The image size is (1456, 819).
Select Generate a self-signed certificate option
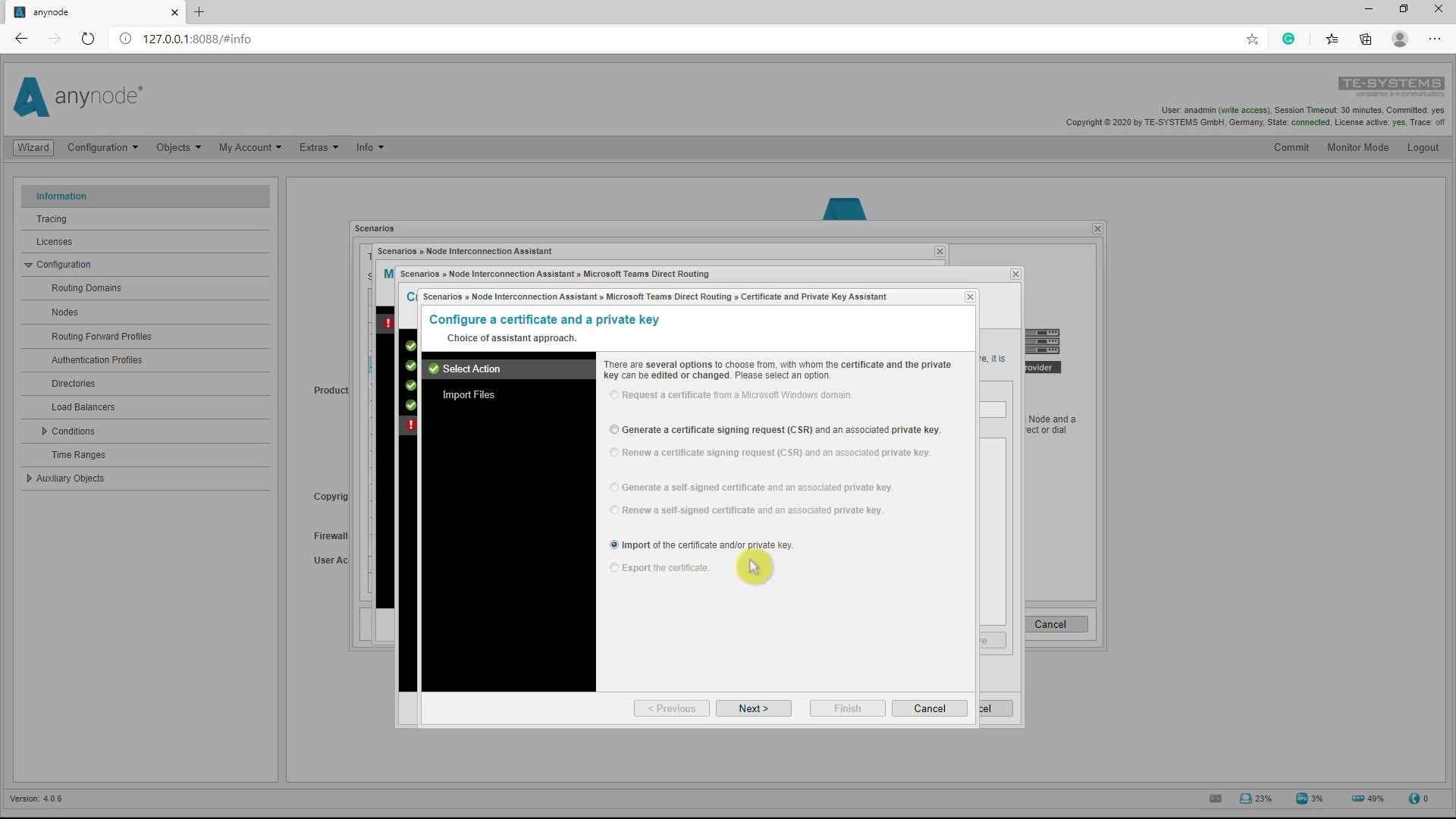[x=614, y=488]
